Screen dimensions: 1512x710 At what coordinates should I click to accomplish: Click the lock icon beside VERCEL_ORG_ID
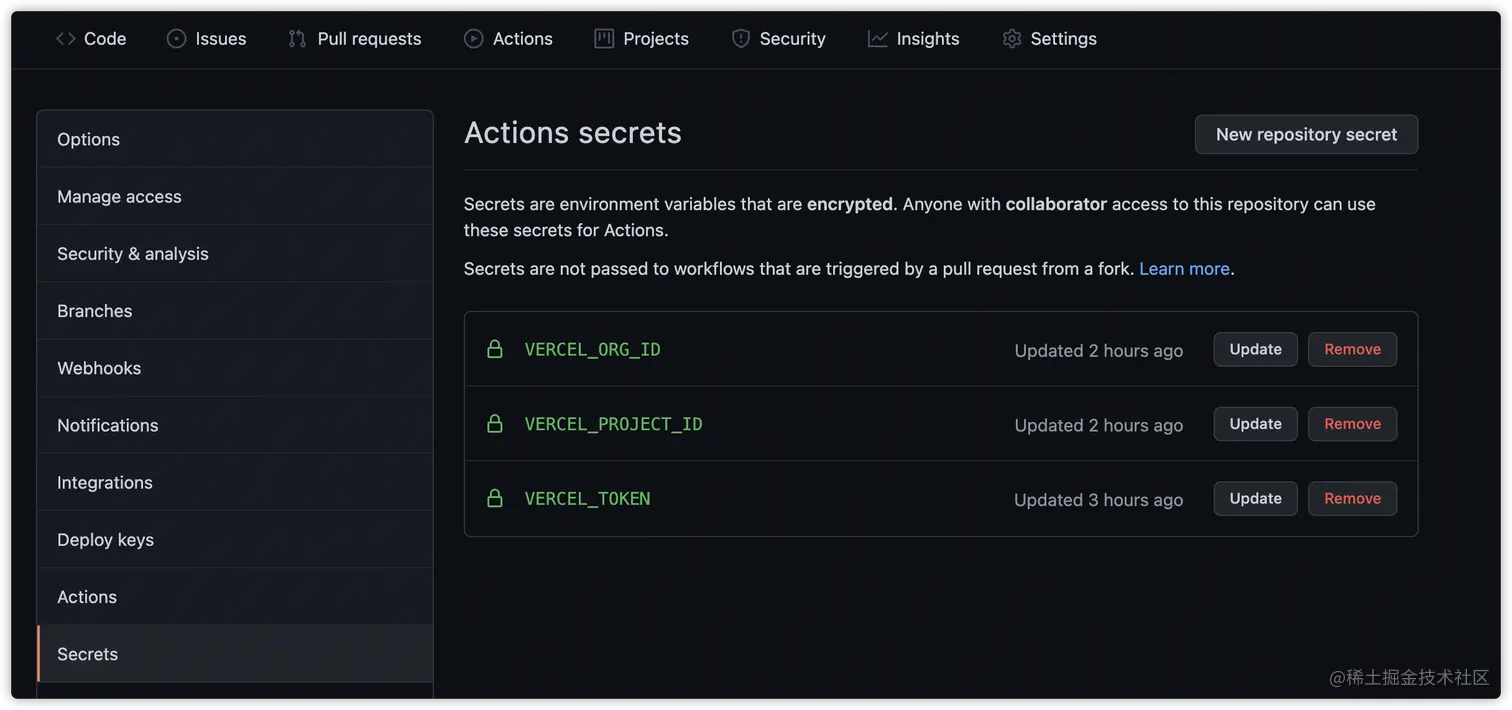[x=494, y=348]
